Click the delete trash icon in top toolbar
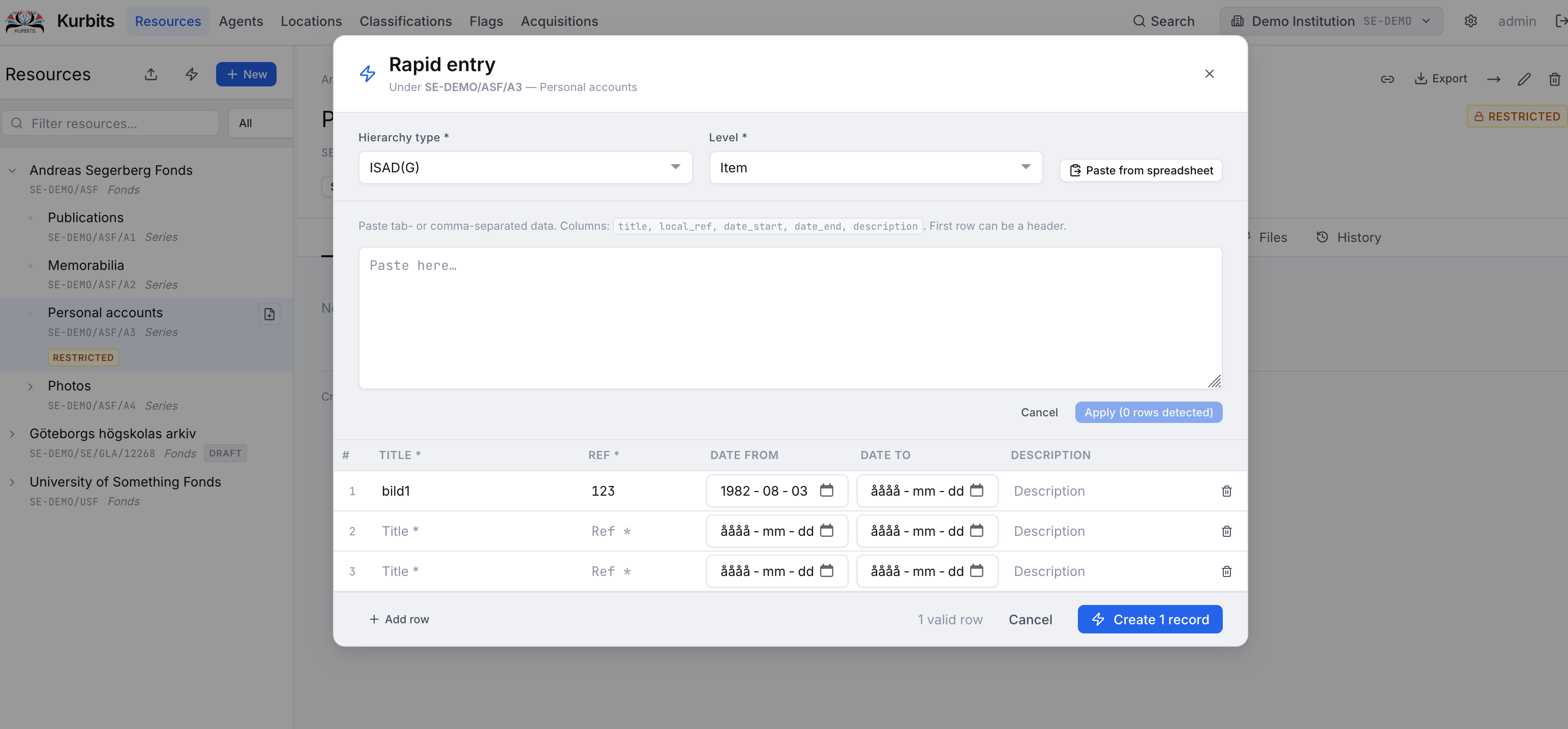This screenshot has height=729, width=1568. (1555, 78)
